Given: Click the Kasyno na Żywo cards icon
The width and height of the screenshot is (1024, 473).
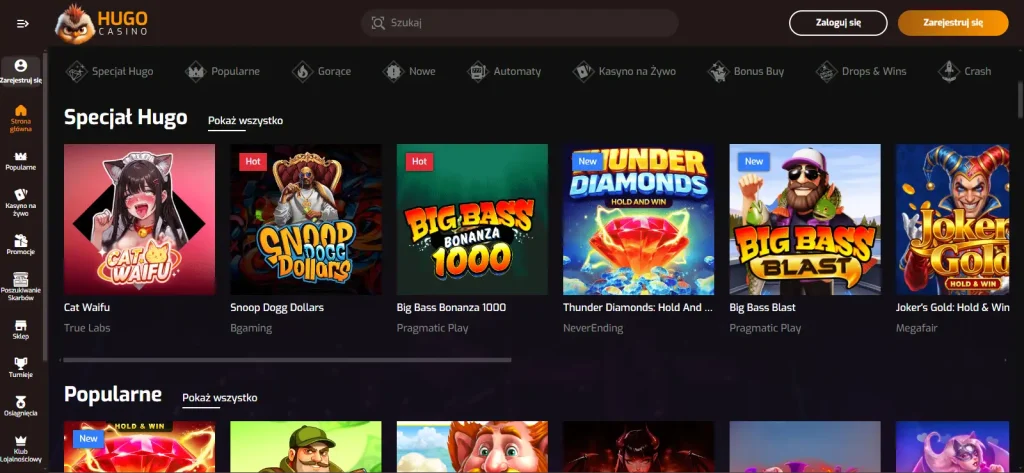Looking at the screenshot, I should [583, 71].
